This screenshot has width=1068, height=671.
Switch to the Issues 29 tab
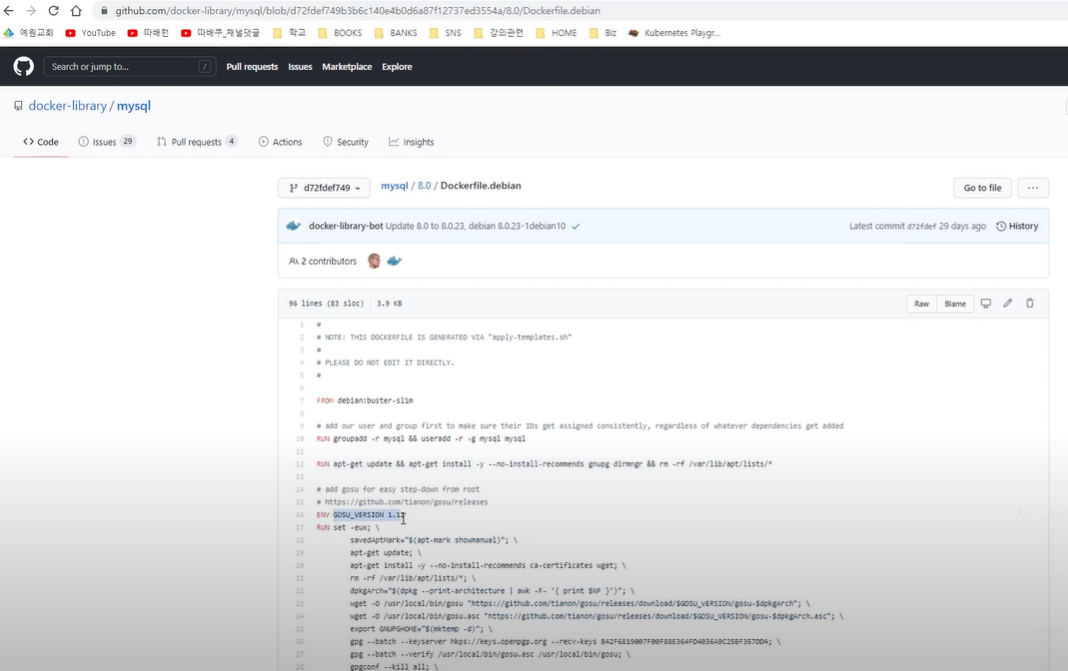[107, 142]
